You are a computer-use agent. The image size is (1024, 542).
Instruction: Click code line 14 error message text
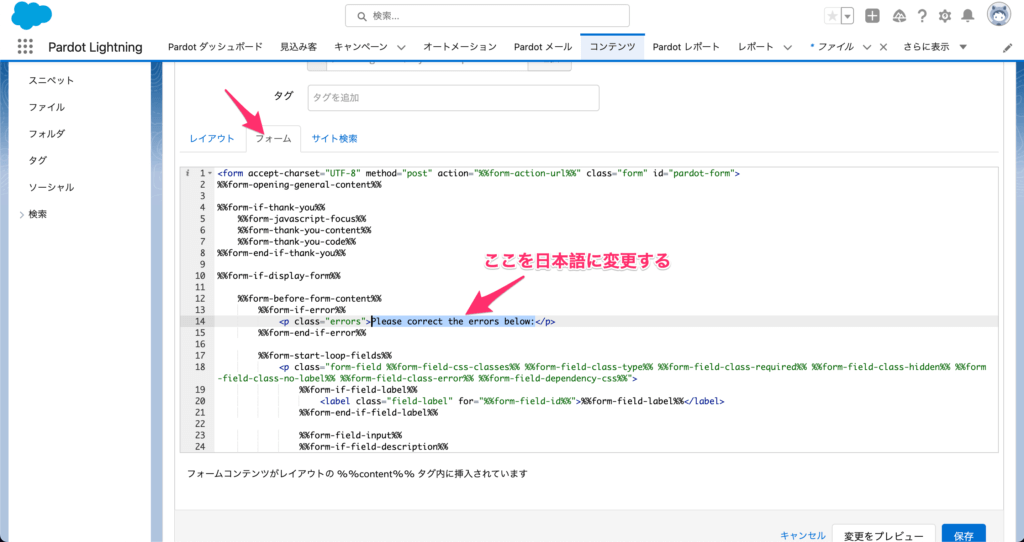point(453,321)
